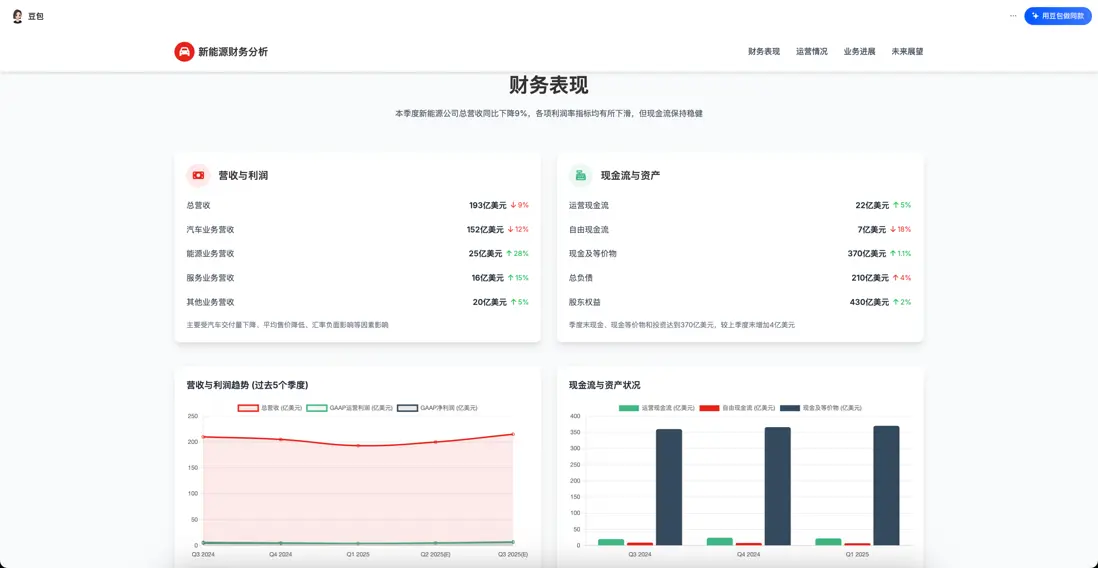Click the 营收与利润趋势 chart title
Image resolution: width=1098 pixels, height=568 pixels.
[247, 385]
